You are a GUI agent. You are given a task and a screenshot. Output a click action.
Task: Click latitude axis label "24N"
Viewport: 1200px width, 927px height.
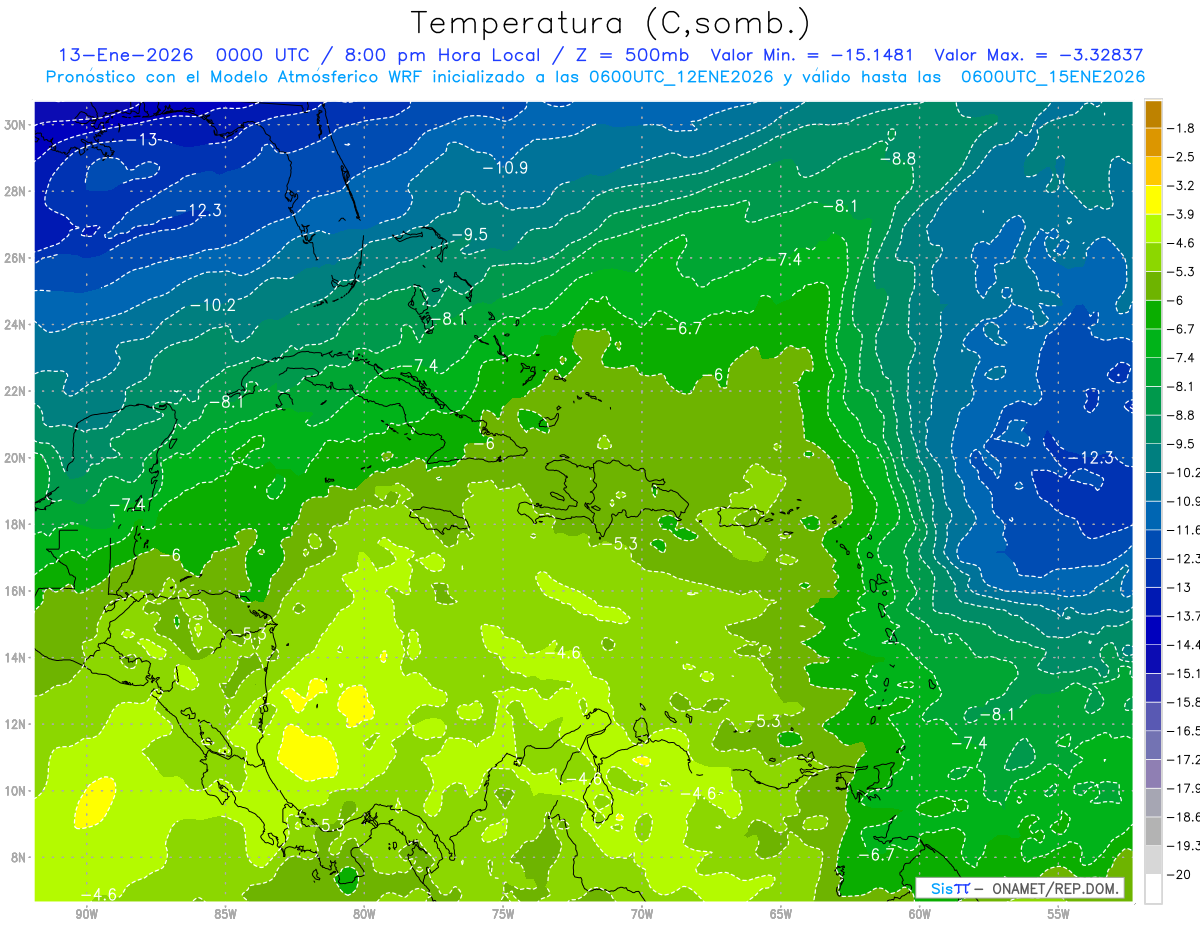pos(17,324)
